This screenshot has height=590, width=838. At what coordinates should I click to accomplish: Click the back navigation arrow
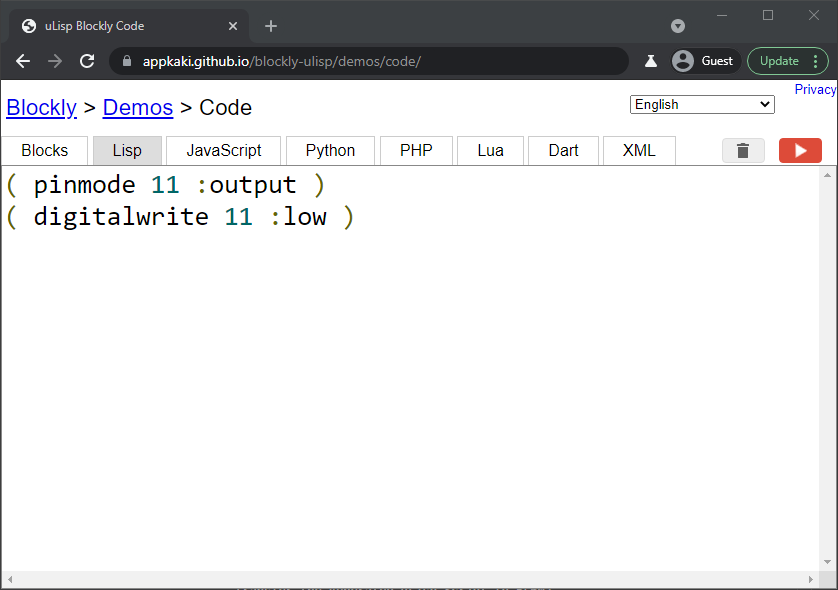point(22,61)
